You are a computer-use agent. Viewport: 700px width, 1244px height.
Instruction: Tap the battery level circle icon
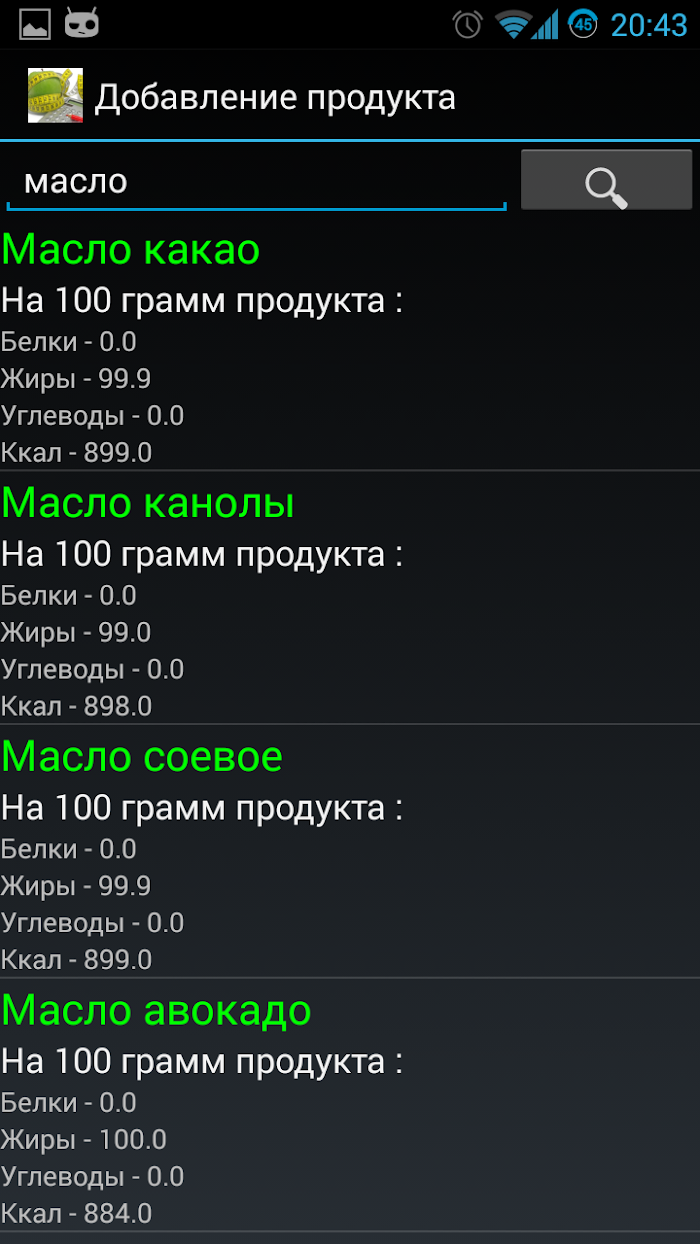click(x=583, y=24)
